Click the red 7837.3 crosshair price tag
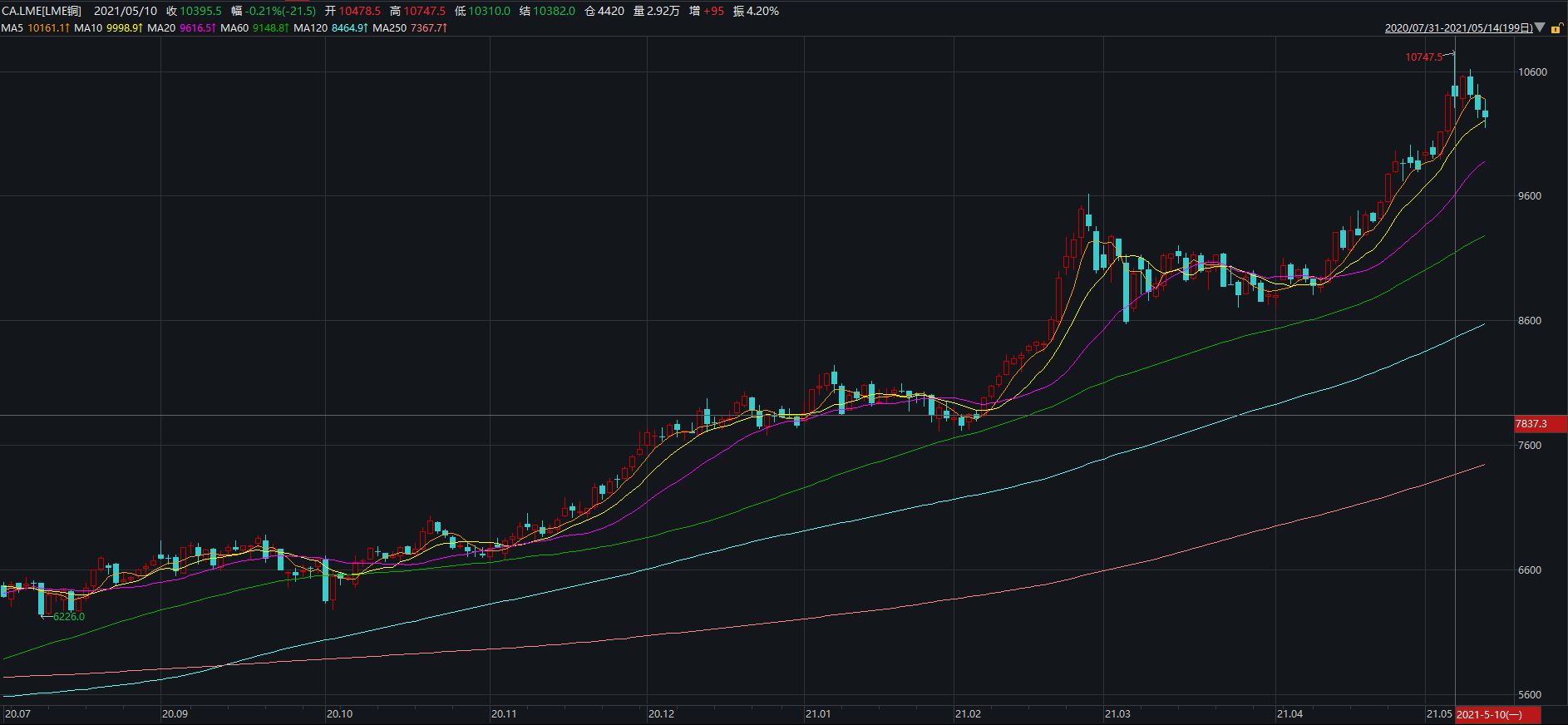This screenshot has height=725, width=1568. 1531,424
